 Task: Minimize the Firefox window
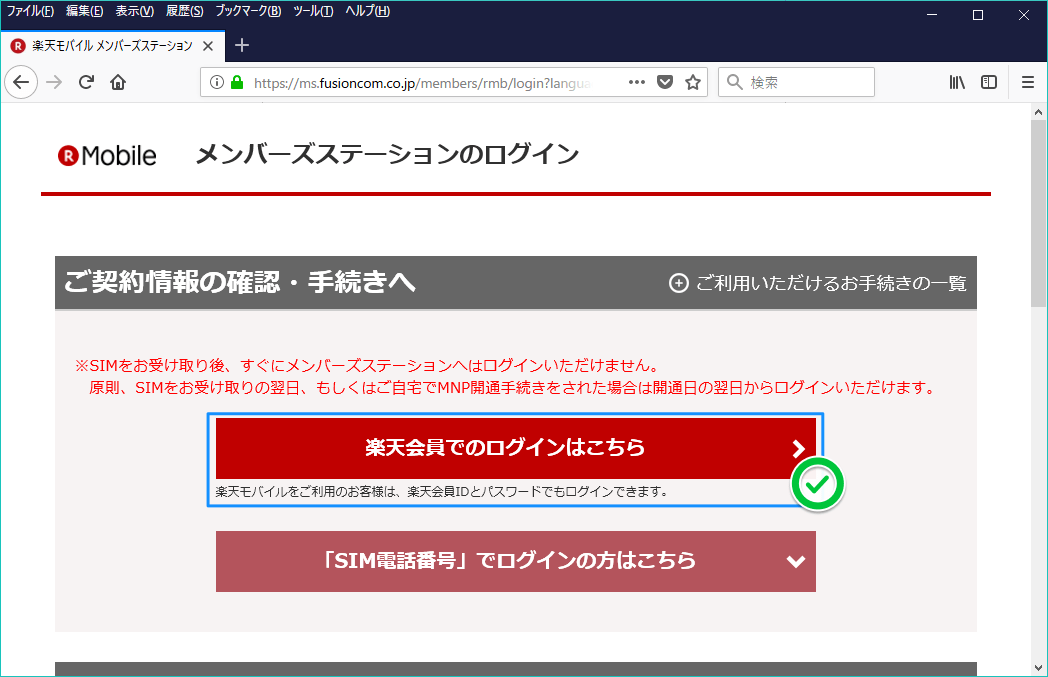point(932,15)
